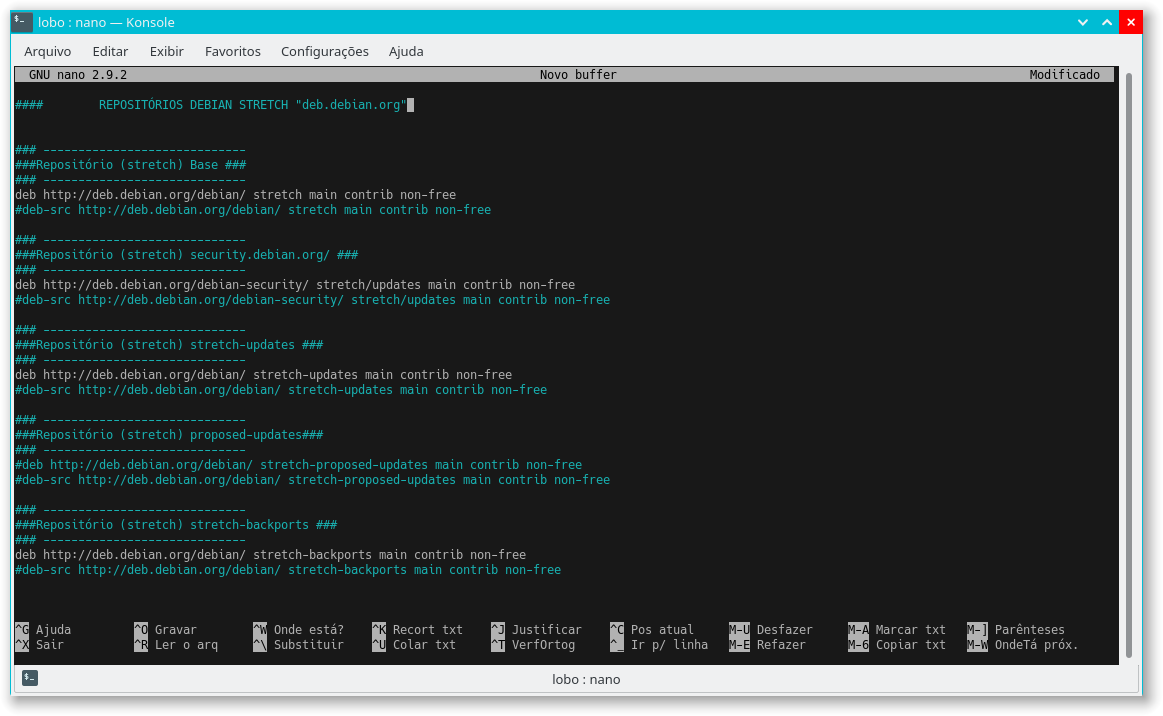Click the '#deb ... stretch-proposed-updates' line
Viewport: 1163px width, 716px height.
pos(298,464)
